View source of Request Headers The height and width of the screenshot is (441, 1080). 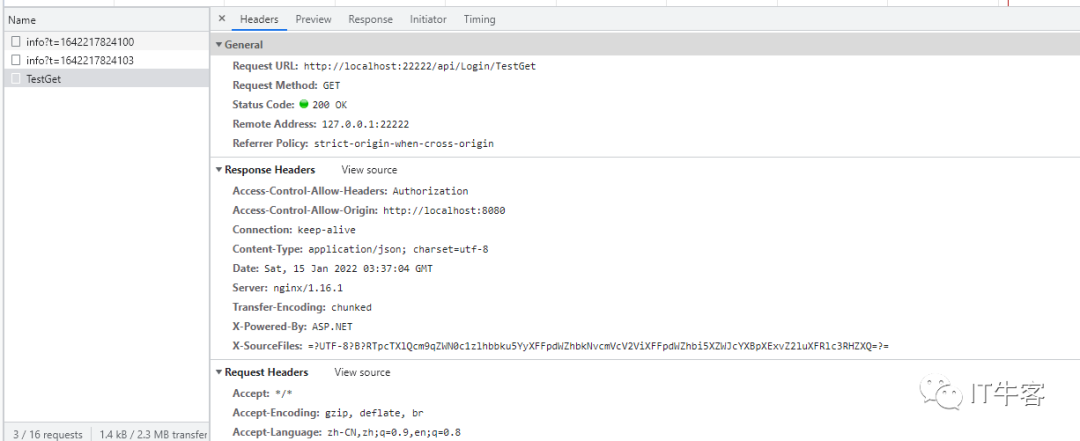pos(362,372)
